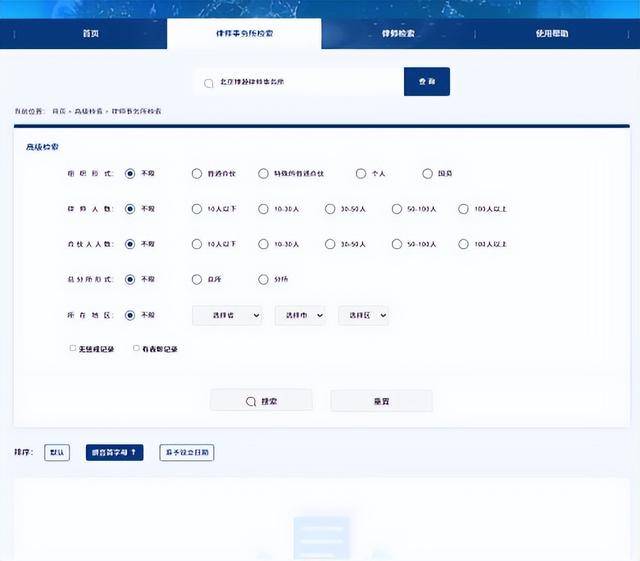Click the 重置 reset button
This screenshot has width=640, height=561.
coord(381,401)
